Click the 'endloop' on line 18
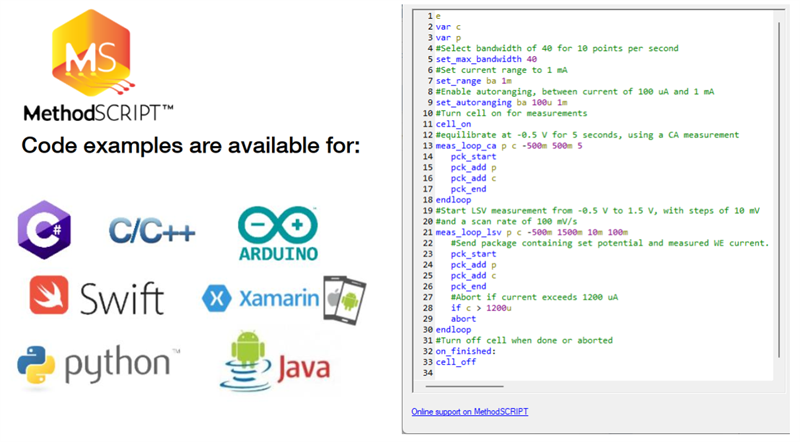The height and width of the screenshot is (442, 800). [453, 200]
